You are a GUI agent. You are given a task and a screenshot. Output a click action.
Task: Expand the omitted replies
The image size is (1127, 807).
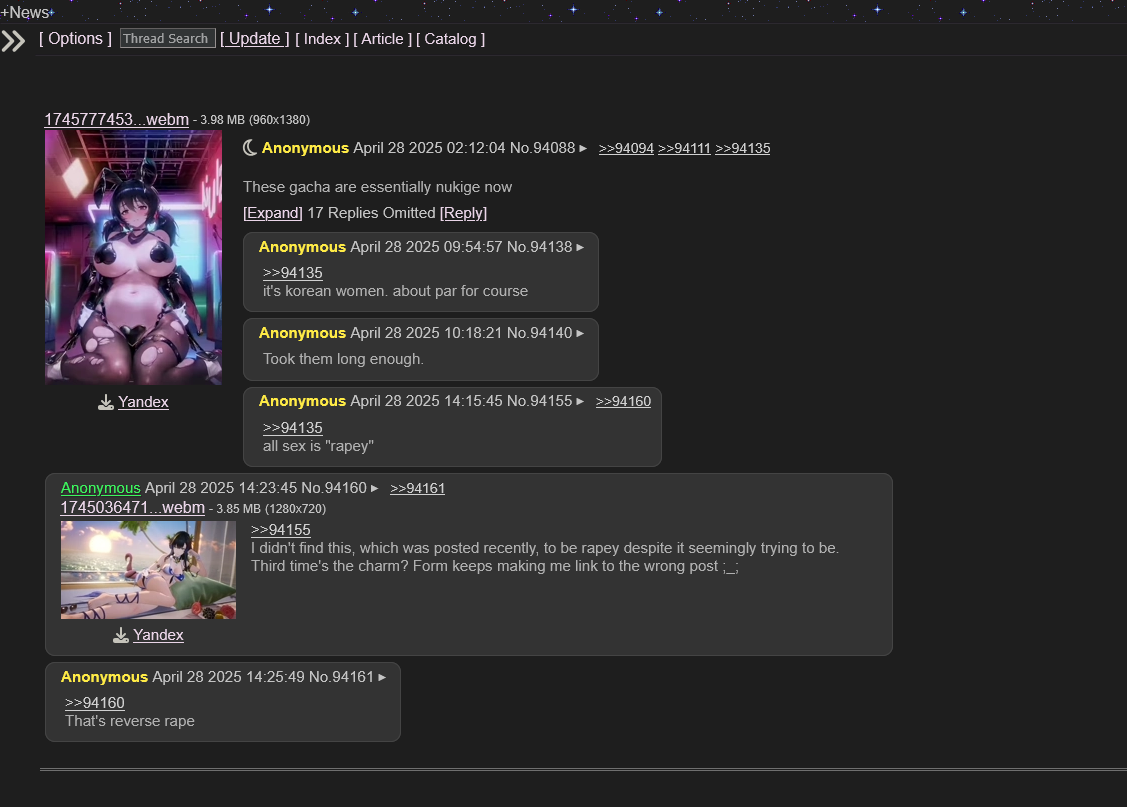click(x=272, y=213)
